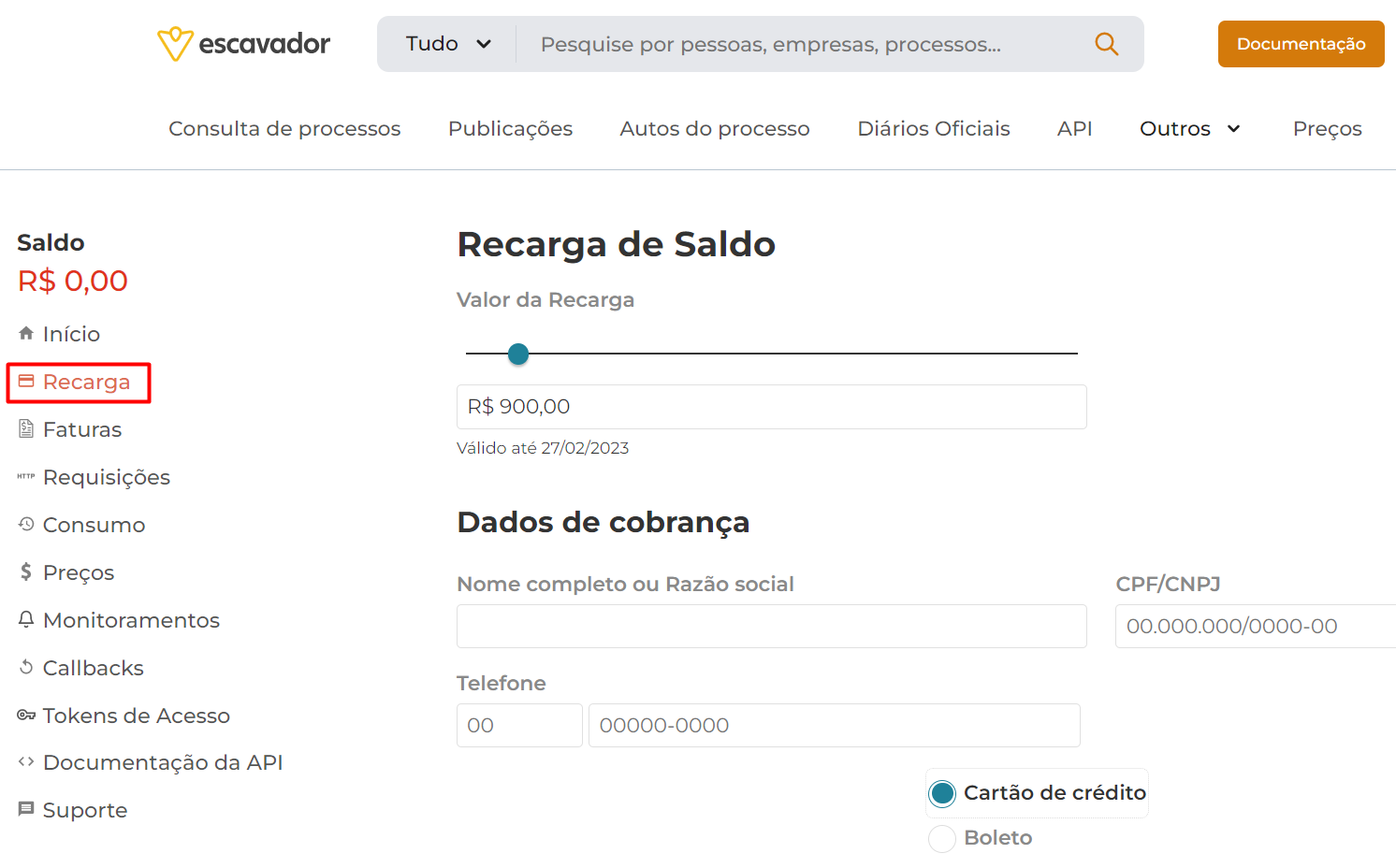Open Consulta de processos menu item
The image size is (1396, 868).
pos(284,129)
